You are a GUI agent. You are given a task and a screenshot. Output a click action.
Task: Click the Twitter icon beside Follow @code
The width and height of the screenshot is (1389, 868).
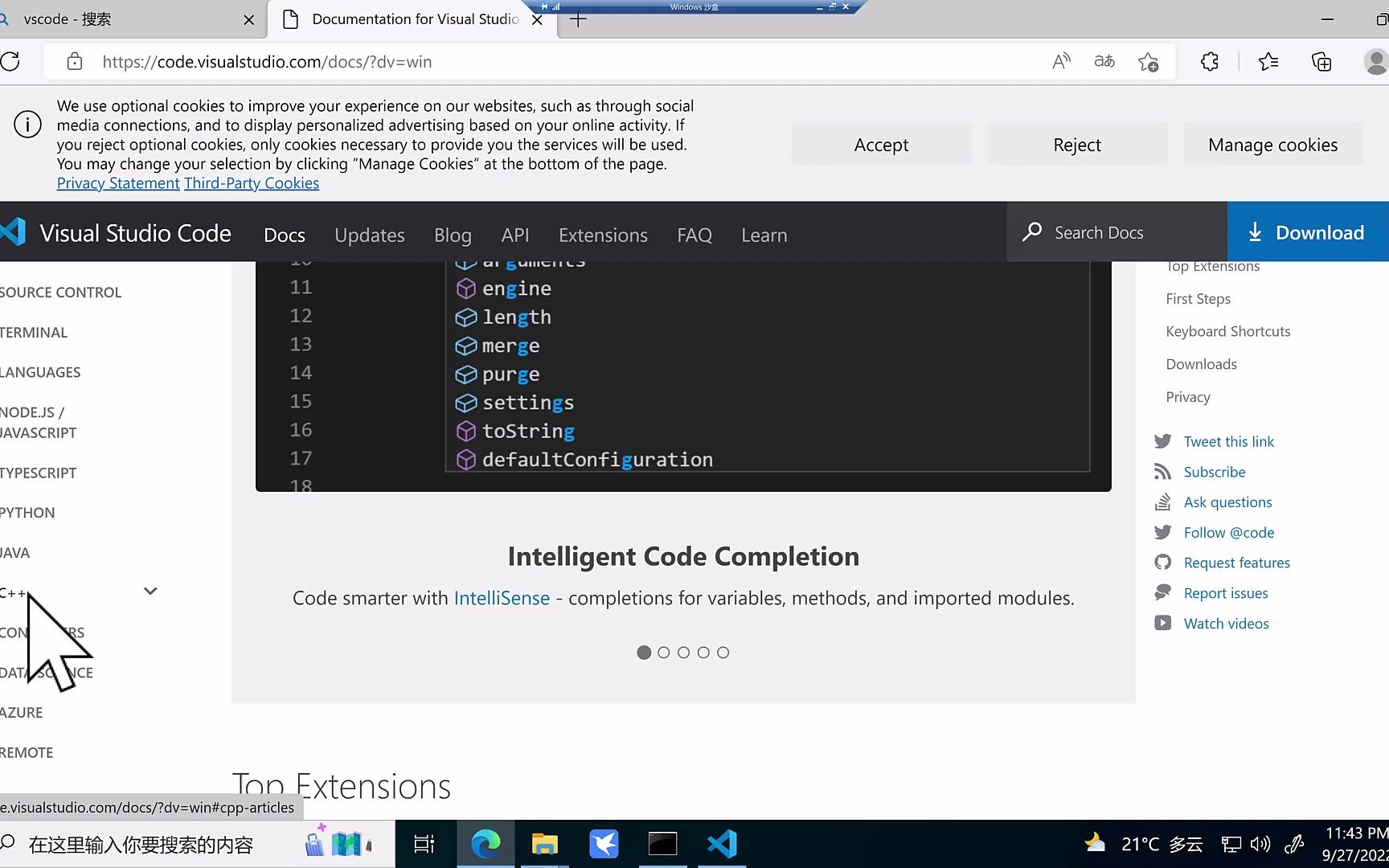pyautogui.click(x=1162, y=532)
